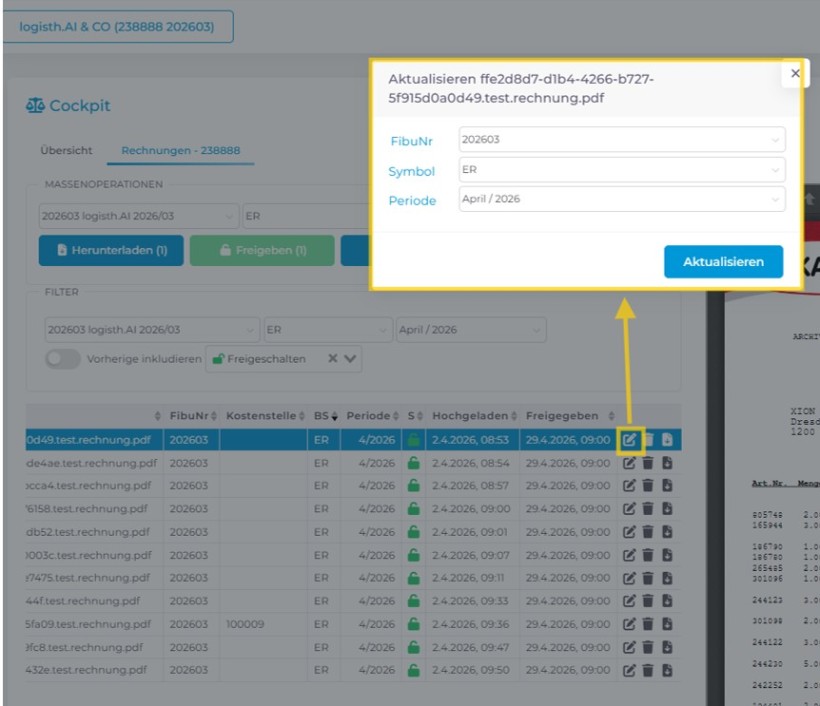The width and height of the screenshot is (820, 706).
Task: Open logisth.AI & CO (238888 202603) client button
Action: [x=117, y=27]
